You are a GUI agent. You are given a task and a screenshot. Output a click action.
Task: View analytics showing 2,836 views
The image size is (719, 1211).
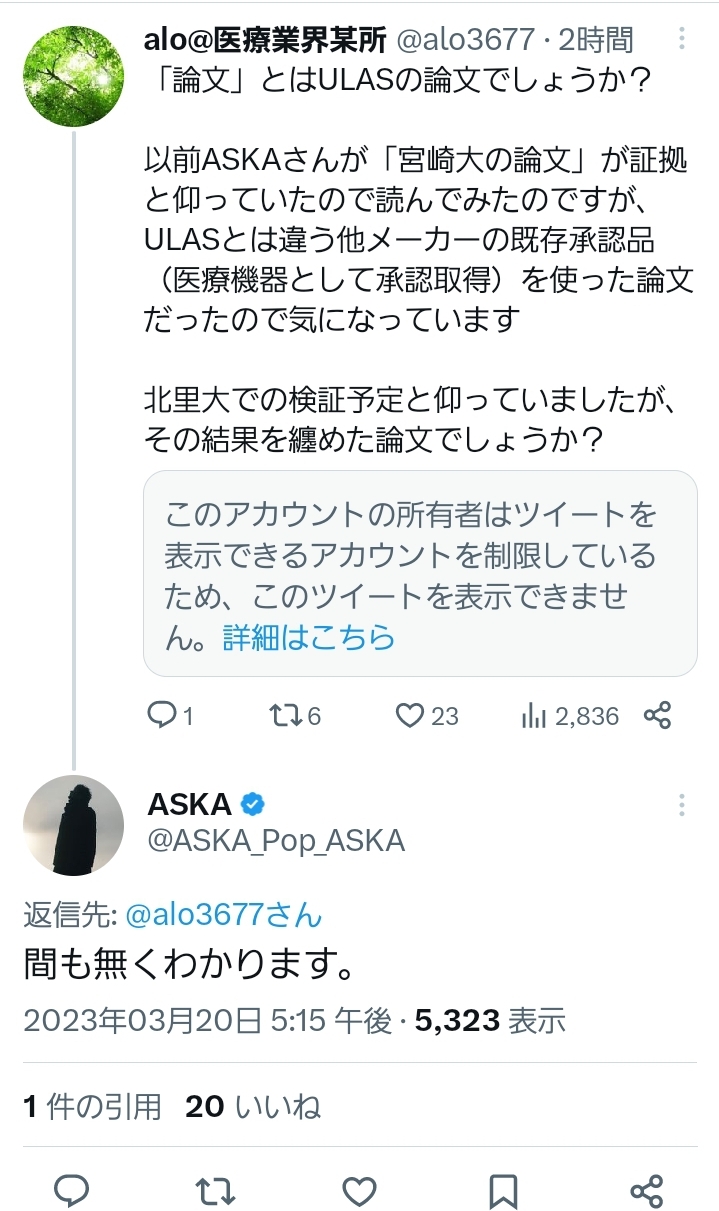tap(571, 715)
